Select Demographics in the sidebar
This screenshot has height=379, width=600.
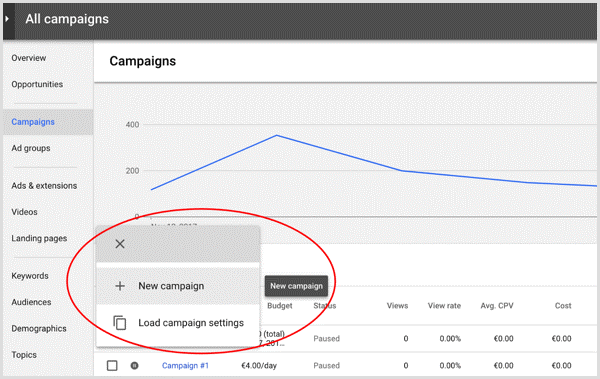pos(39,328)
